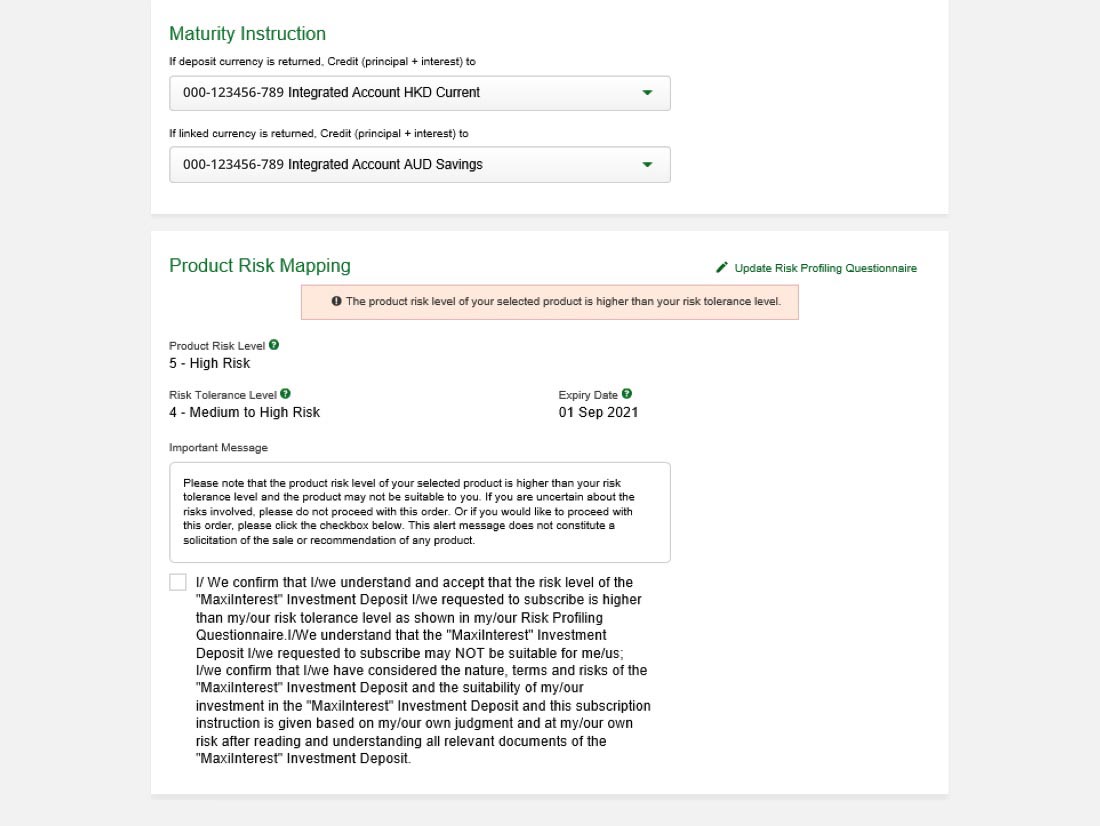Click the 'If deposit currency is returned' label
The width and height of the screenshot is (1100, 826).
tap(322, 61)
